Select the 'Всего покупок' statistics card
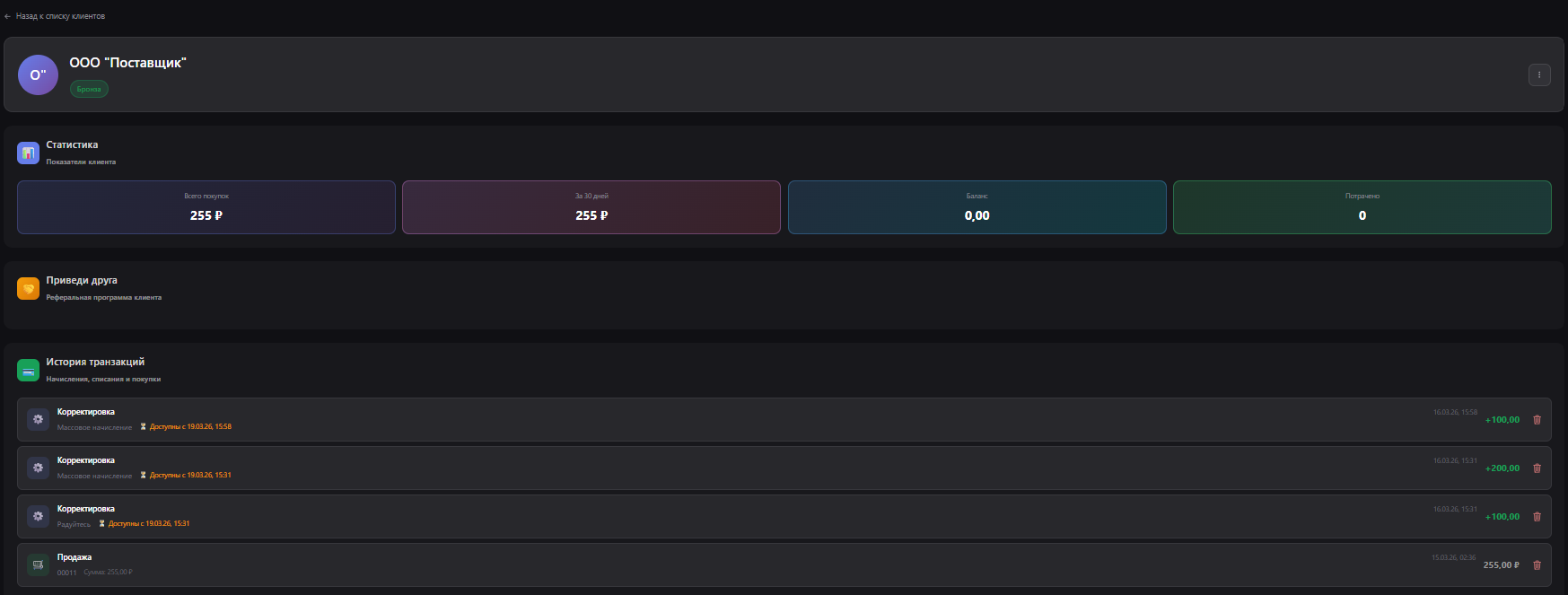This screenshot has height=595, width=1568. click(206, 207)
